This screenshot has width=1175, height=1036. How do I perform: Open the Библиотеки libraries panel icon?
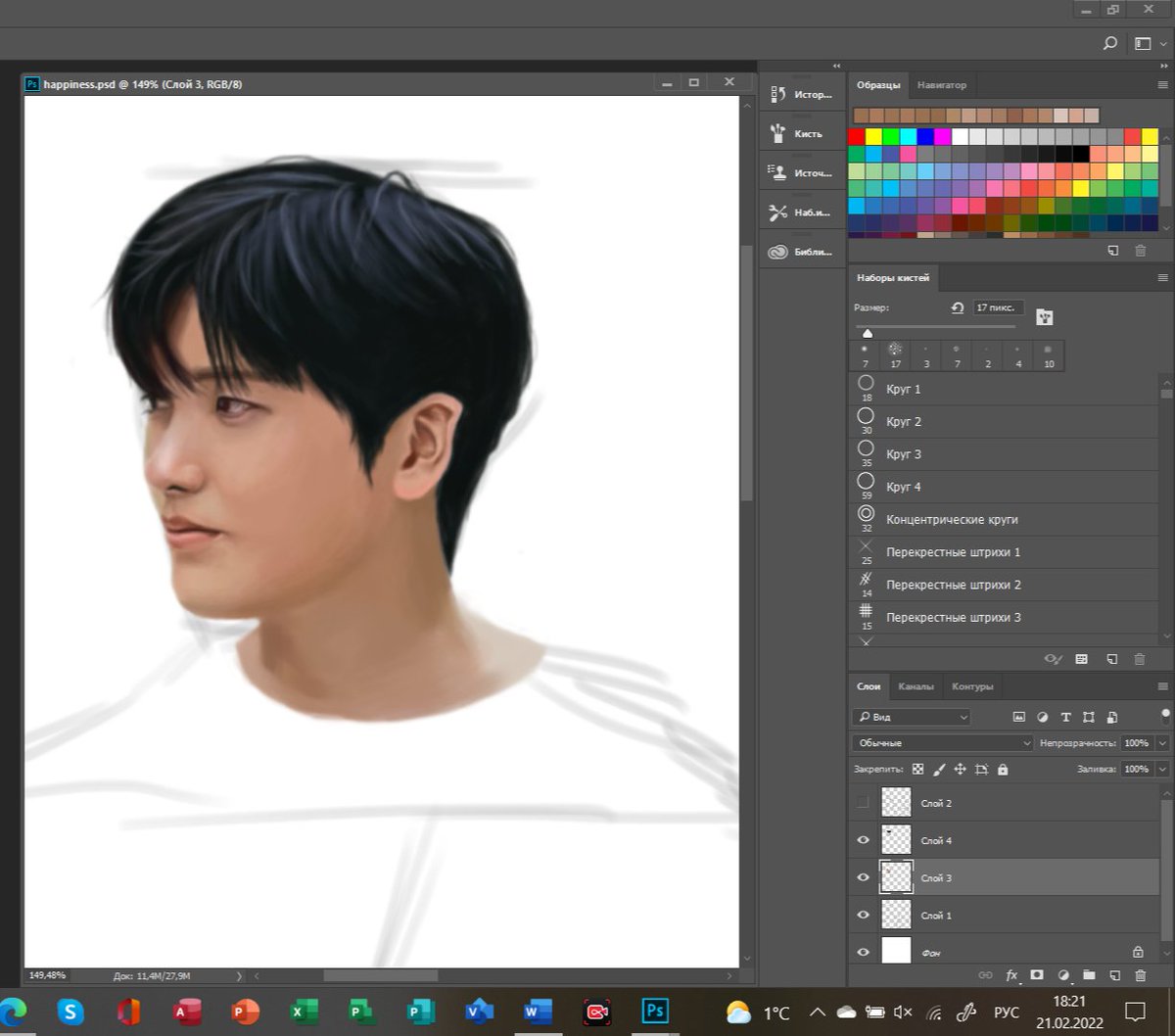pos(800,252)
